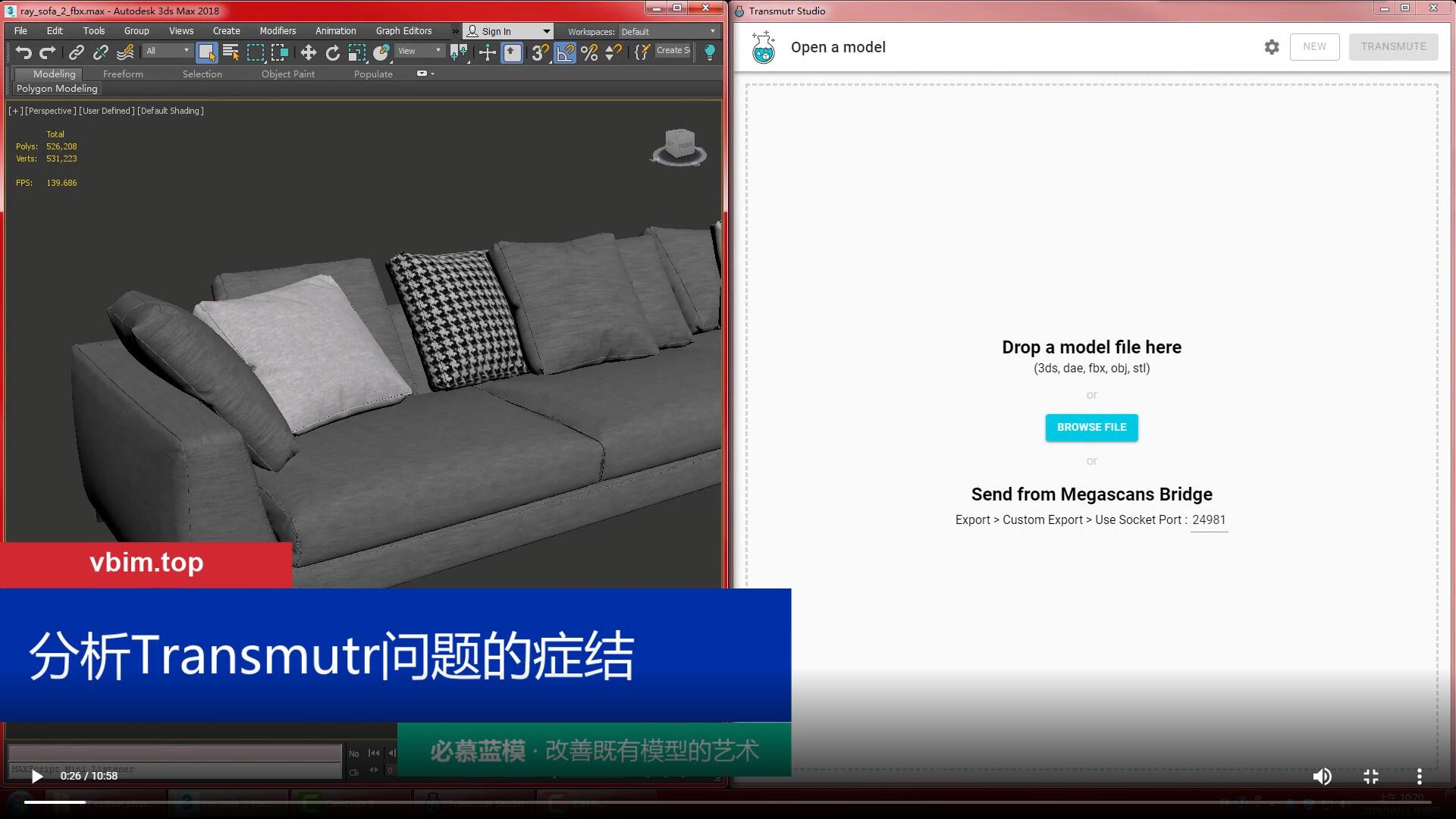Open the selection filter All dropdown
1456x819 pixels.
click(168, 51)
